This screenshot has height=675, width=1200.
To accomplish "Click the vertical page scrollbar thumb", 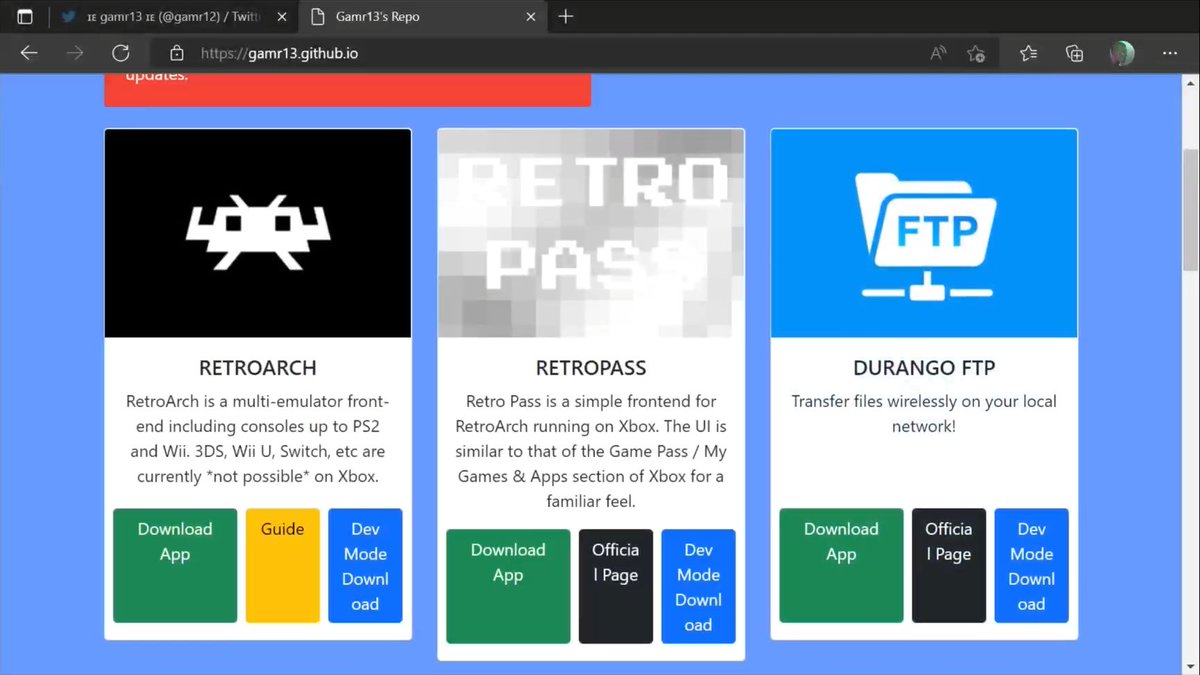I will click(1190, 210).
